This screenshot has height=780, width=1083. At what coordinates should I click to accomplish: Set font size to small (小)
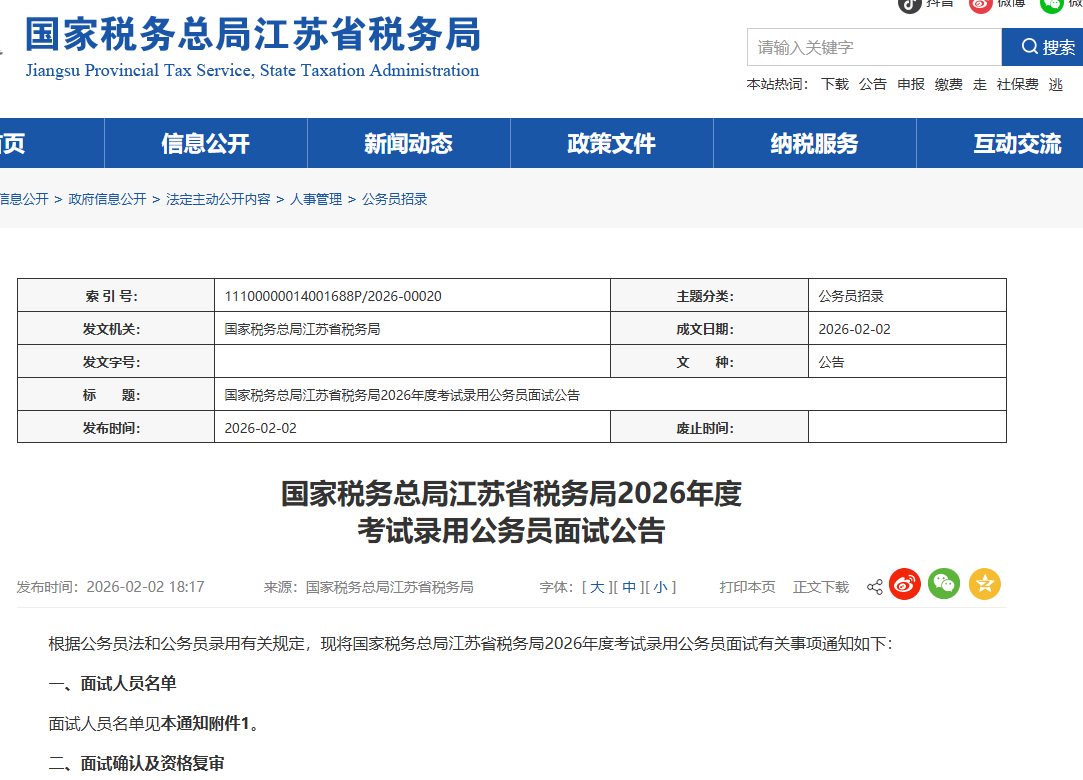click(660, 587)
